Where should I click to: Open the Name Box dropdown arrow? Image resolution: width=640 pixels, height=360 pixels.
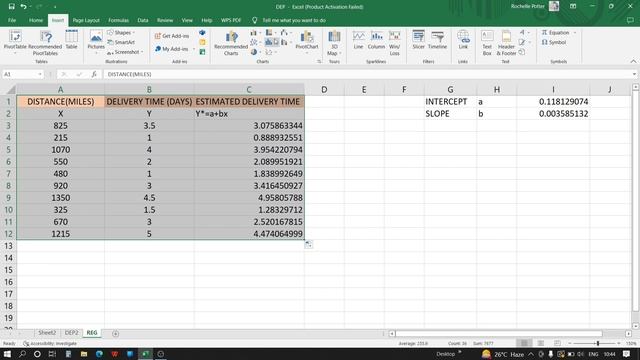tap(40, 74)
